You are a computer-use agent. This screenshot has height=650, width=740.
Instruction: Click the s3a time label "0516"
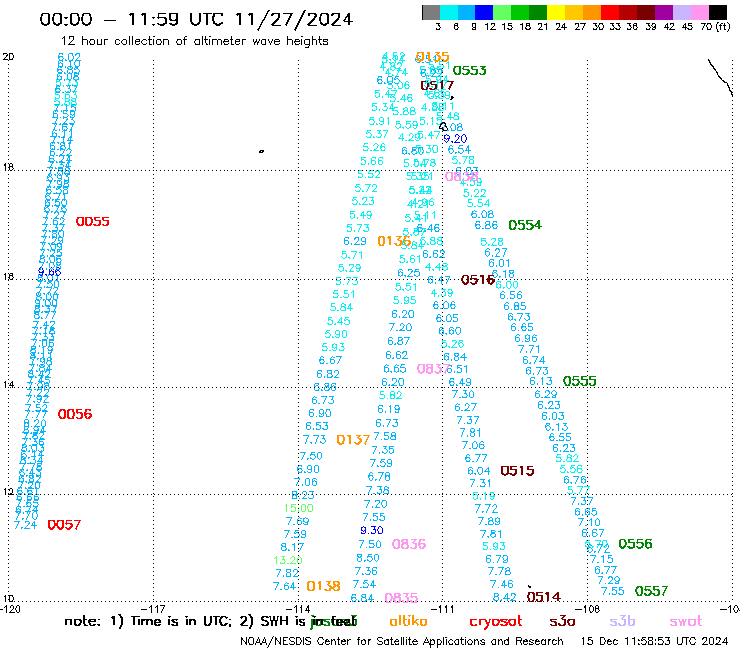[x=477, y=280]
